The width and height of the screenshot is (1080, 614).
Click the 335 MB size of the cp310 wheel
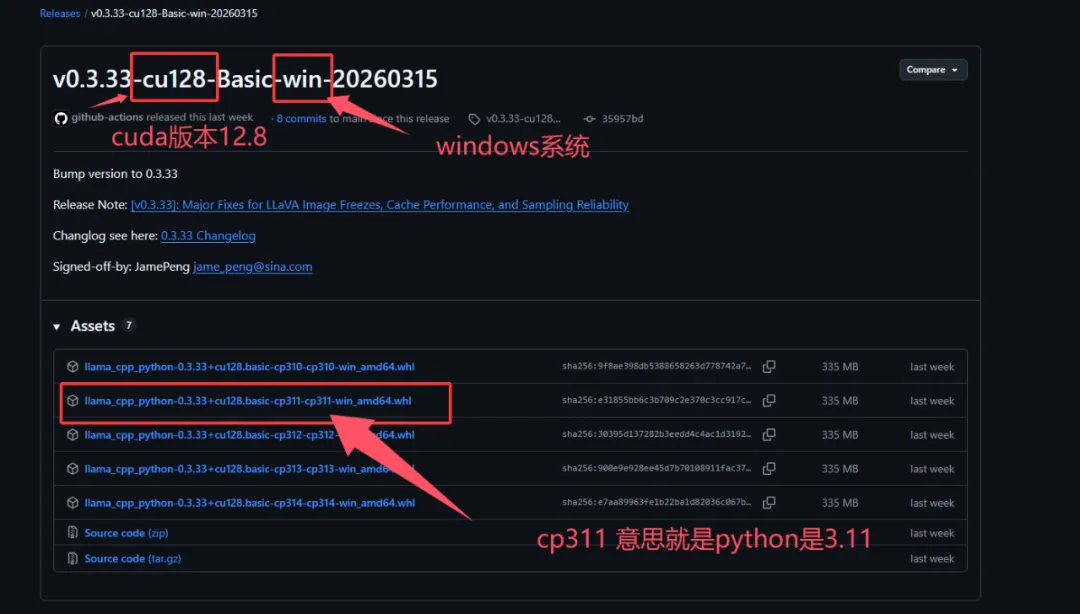[x=840, y=367]
